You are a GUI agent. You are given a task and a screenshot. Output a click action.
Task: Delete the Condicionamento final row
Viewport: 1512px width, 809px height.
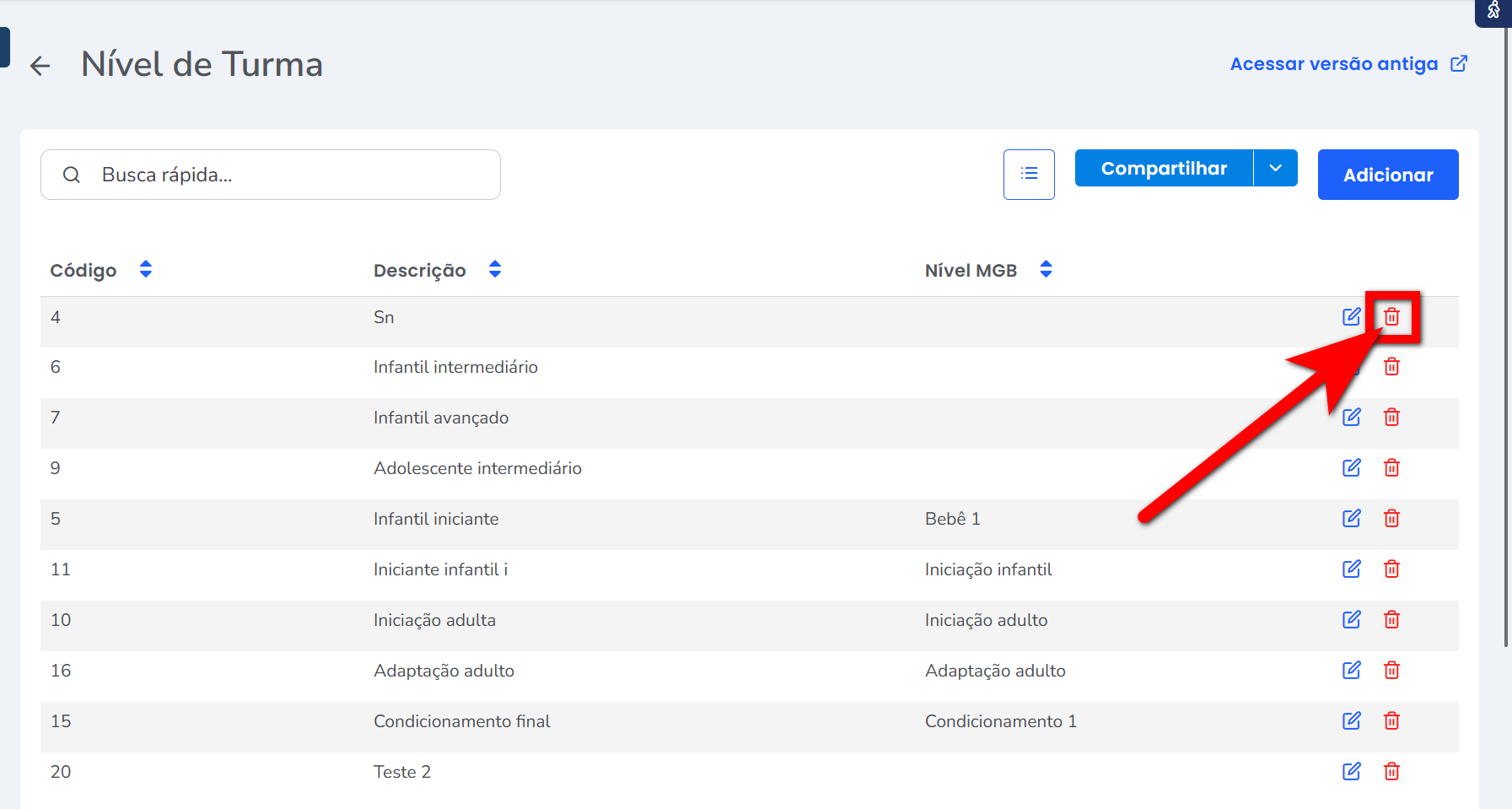1391,721
